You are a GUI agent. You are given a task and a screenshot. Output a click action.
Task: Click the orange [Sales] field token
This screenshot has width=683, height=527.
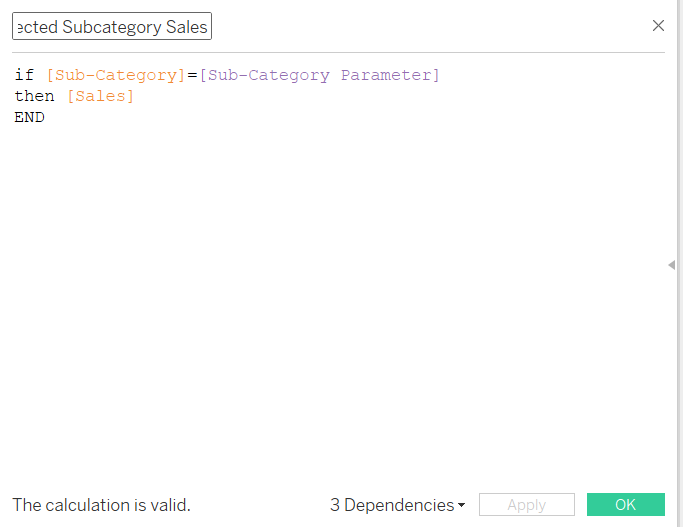click(100, 96)
